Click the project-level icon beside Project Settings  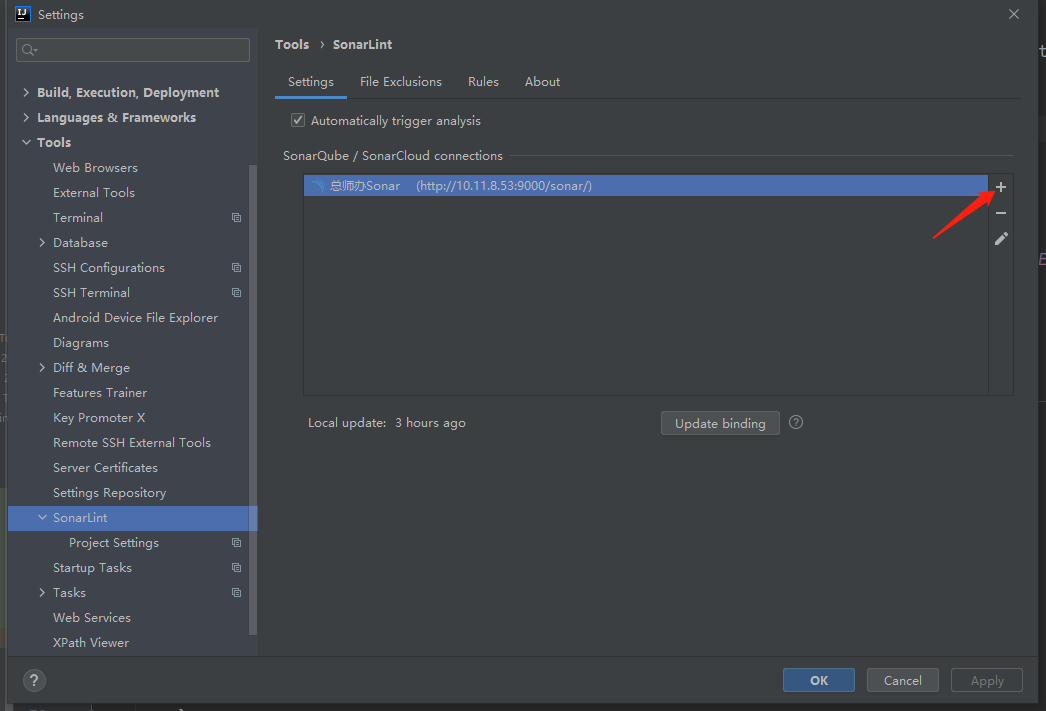point(236,543)
